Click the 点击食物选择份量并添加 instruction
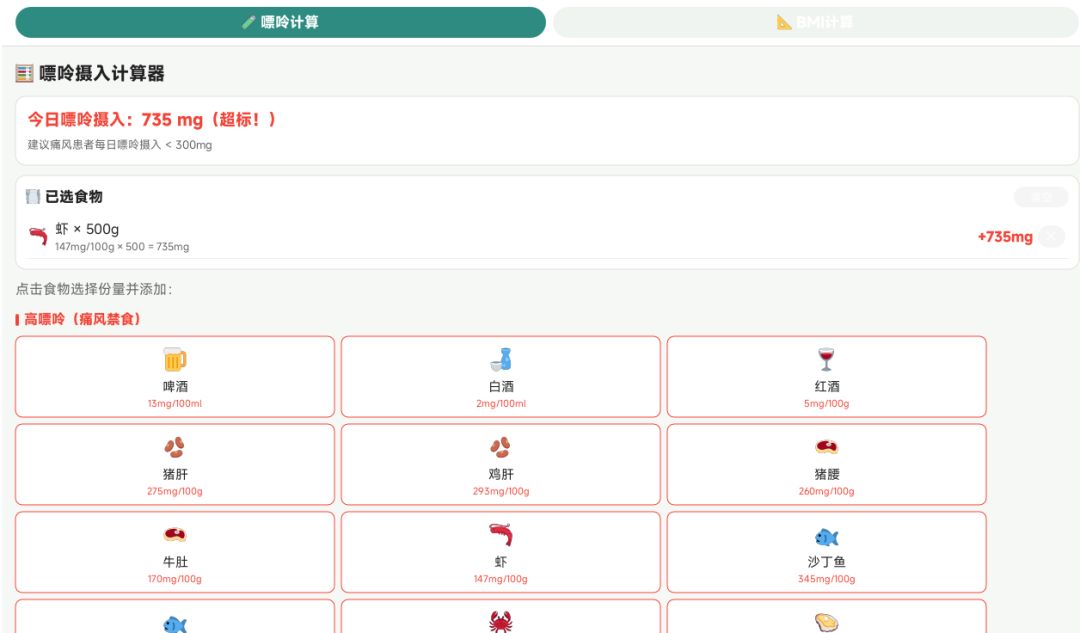Image resolution: width=1080 pixels, height=633 pixels. [x=94, y=289]
